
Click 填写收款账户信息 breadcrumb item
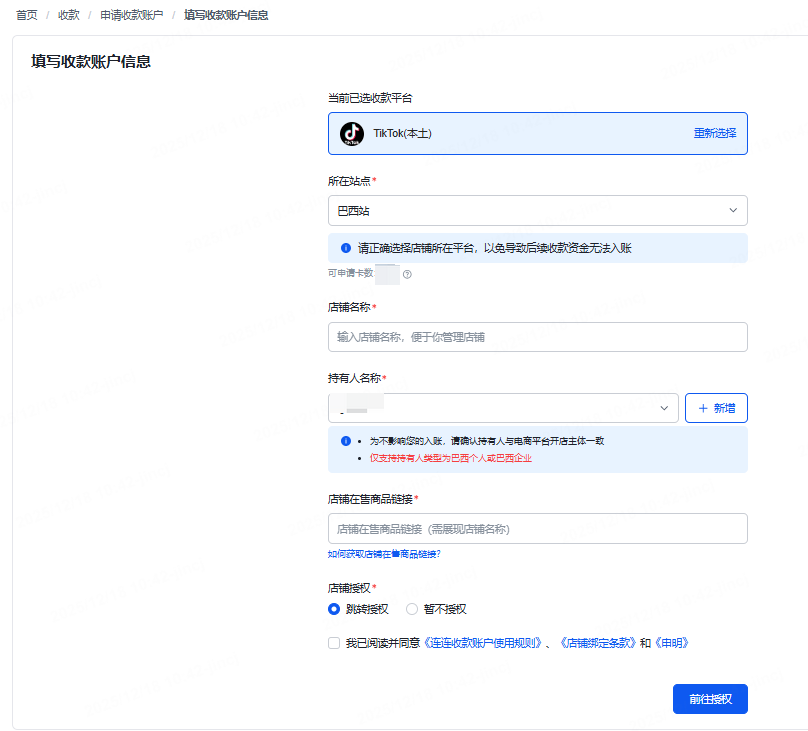point(226,15)
